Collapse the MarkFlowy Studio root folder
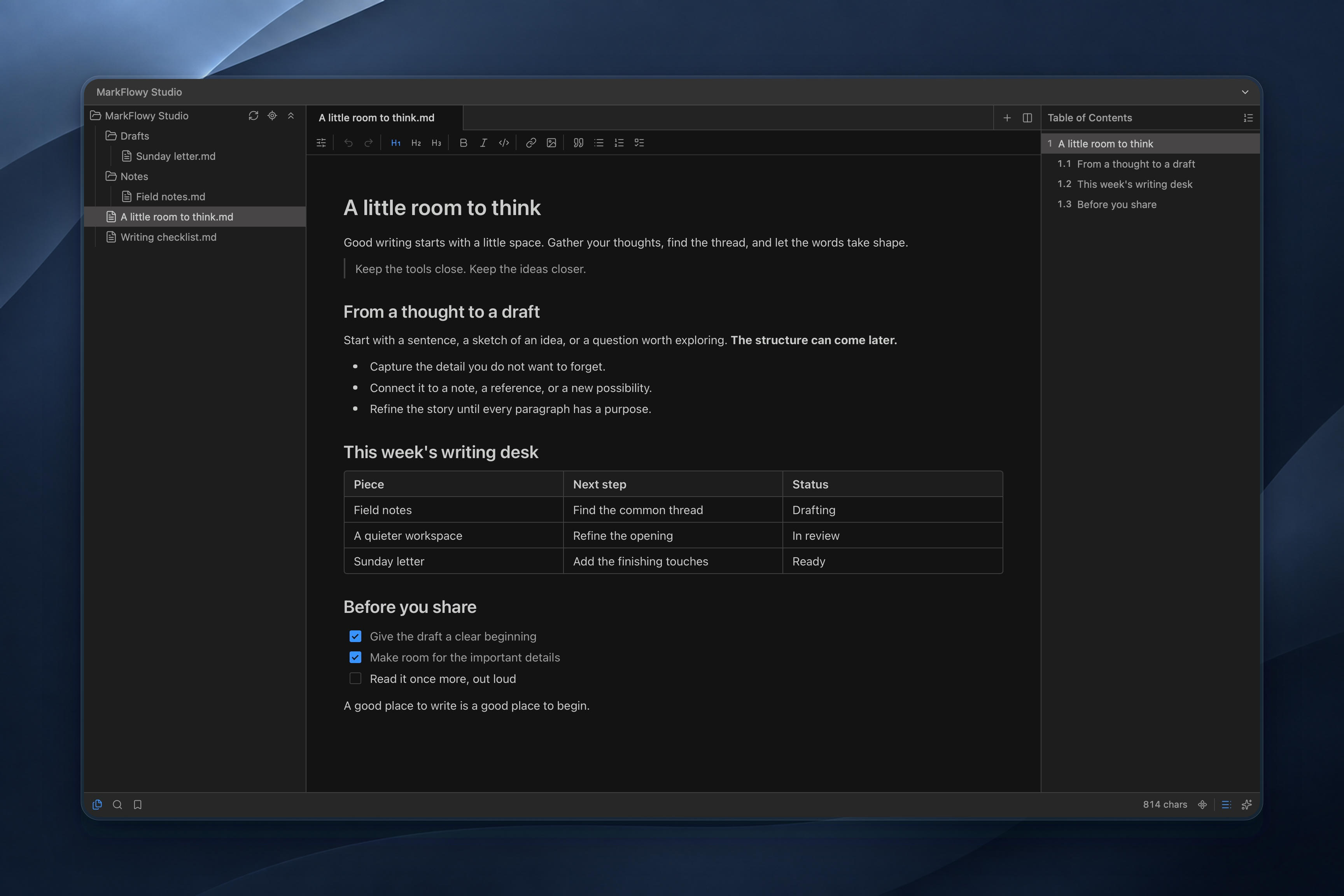 [140, 116]
